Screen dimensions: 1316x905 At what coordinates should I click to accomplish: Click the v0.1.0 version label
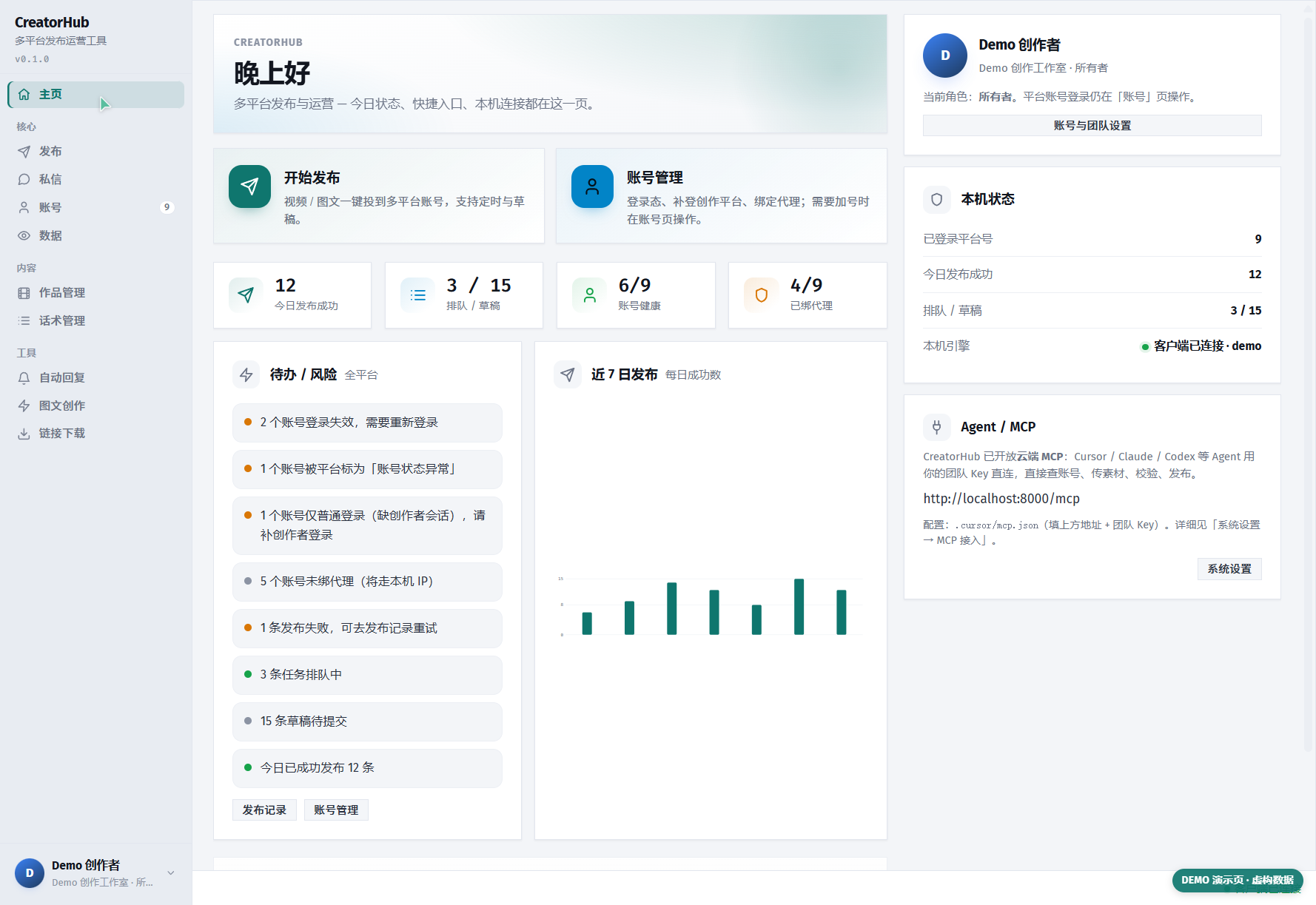coord(32,59)
